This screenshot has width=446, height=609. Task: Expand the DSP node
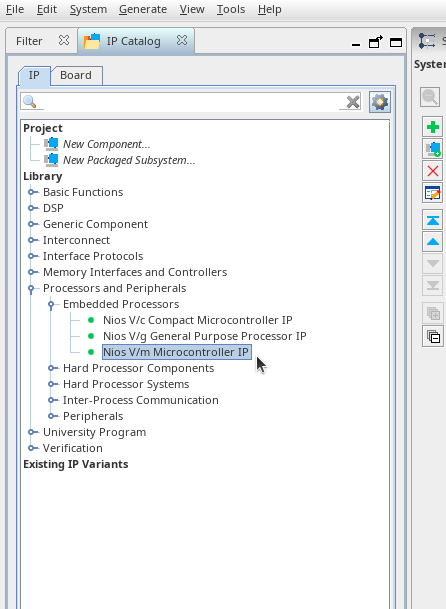[33, 208]
